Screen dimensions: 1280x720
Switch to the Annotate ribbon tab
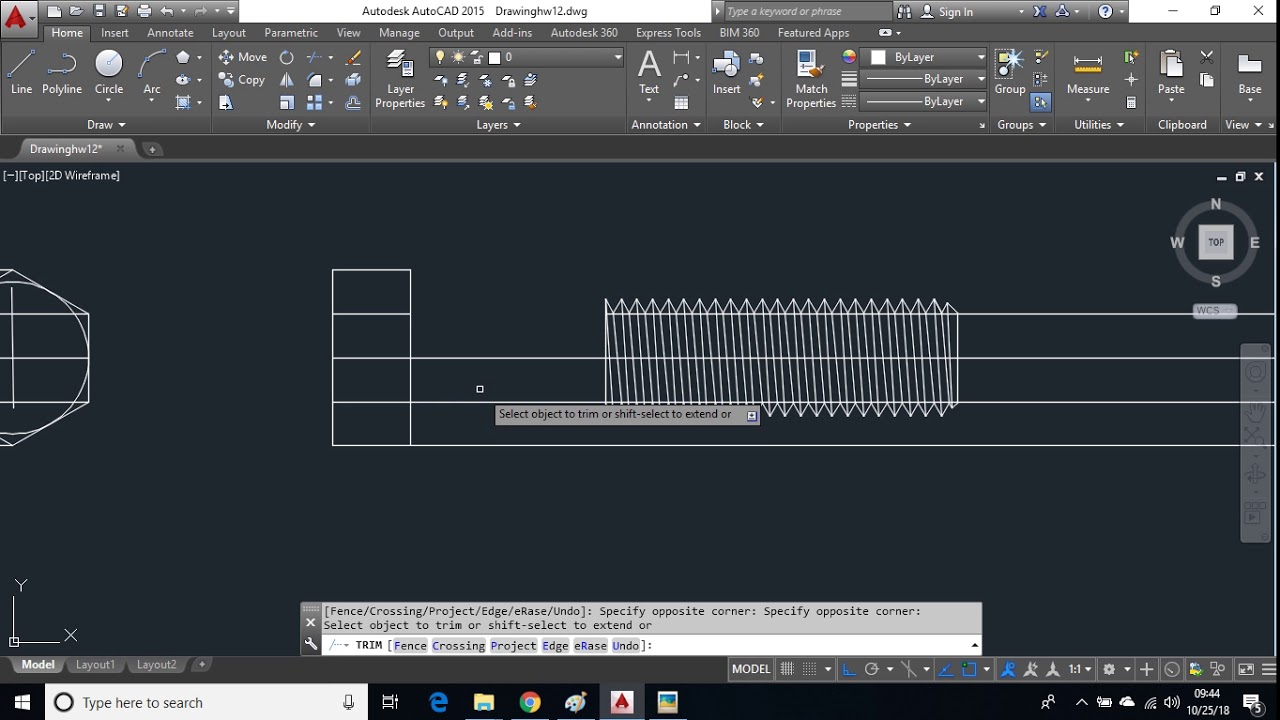[170, 33]
